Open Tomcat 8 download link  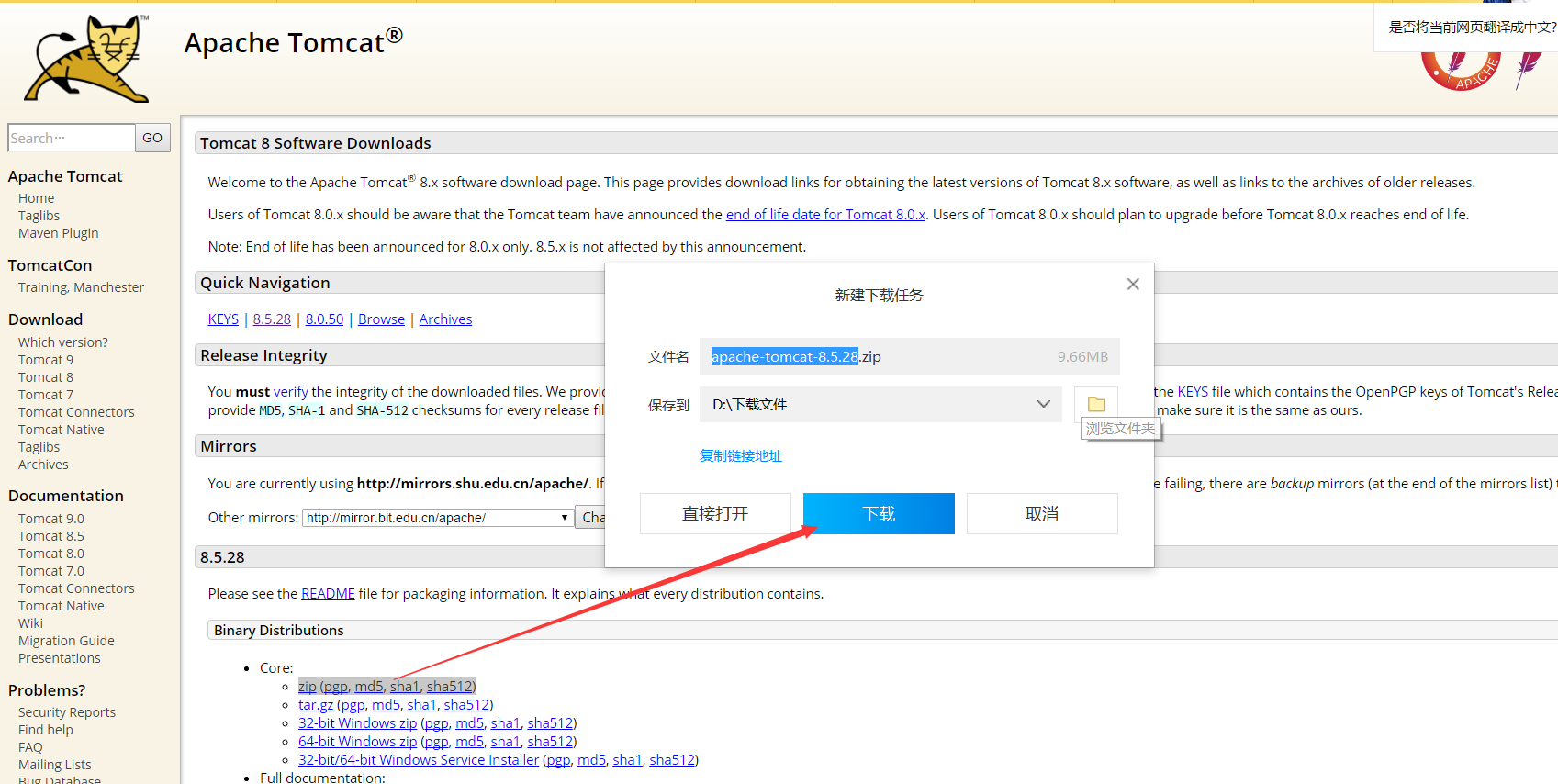[x=45, y=377]
